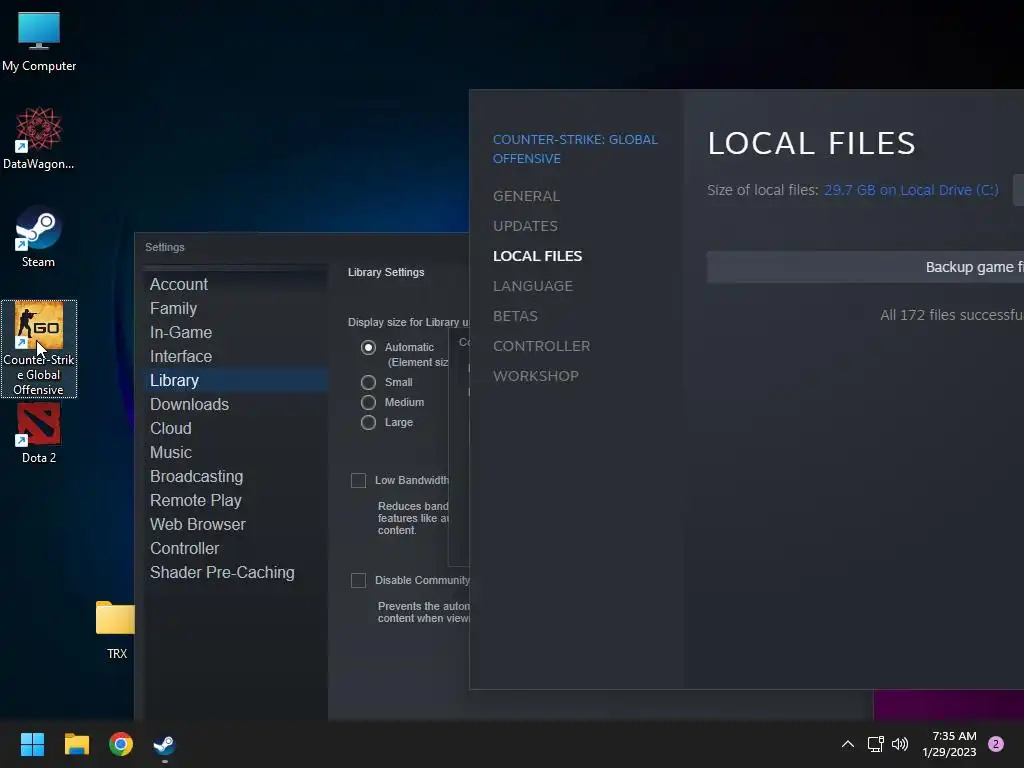The height and width of the screenshot is (768, 1024).
Task: Switch to GENERAL in CS:GO properties
Action: click(526, 196)
